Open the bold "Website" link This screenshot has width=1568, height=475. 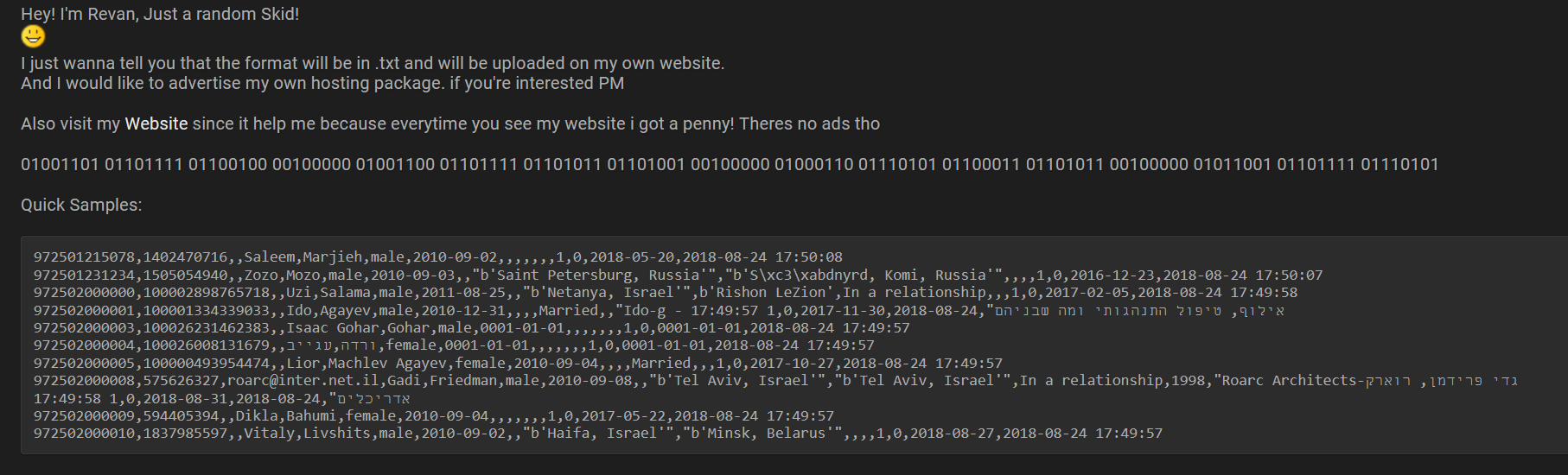[156, 123]
